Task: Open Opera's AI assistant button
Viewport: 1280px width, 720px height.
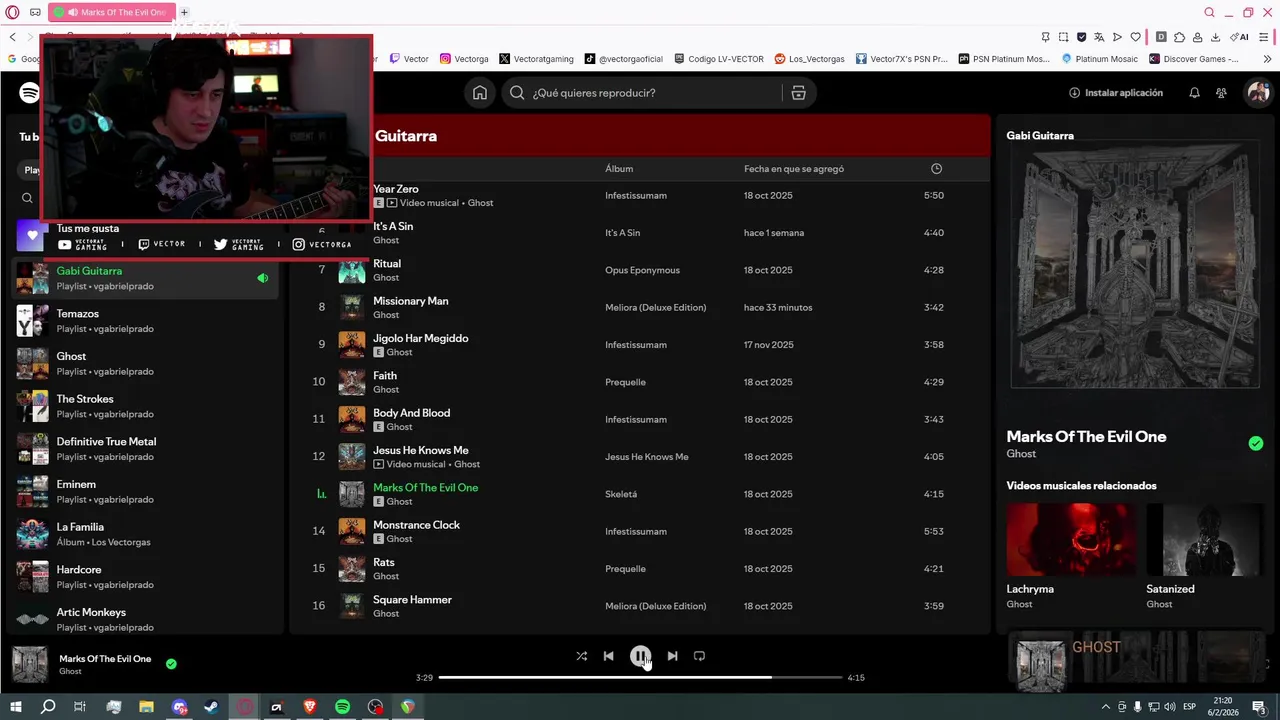Action: 1240,37
